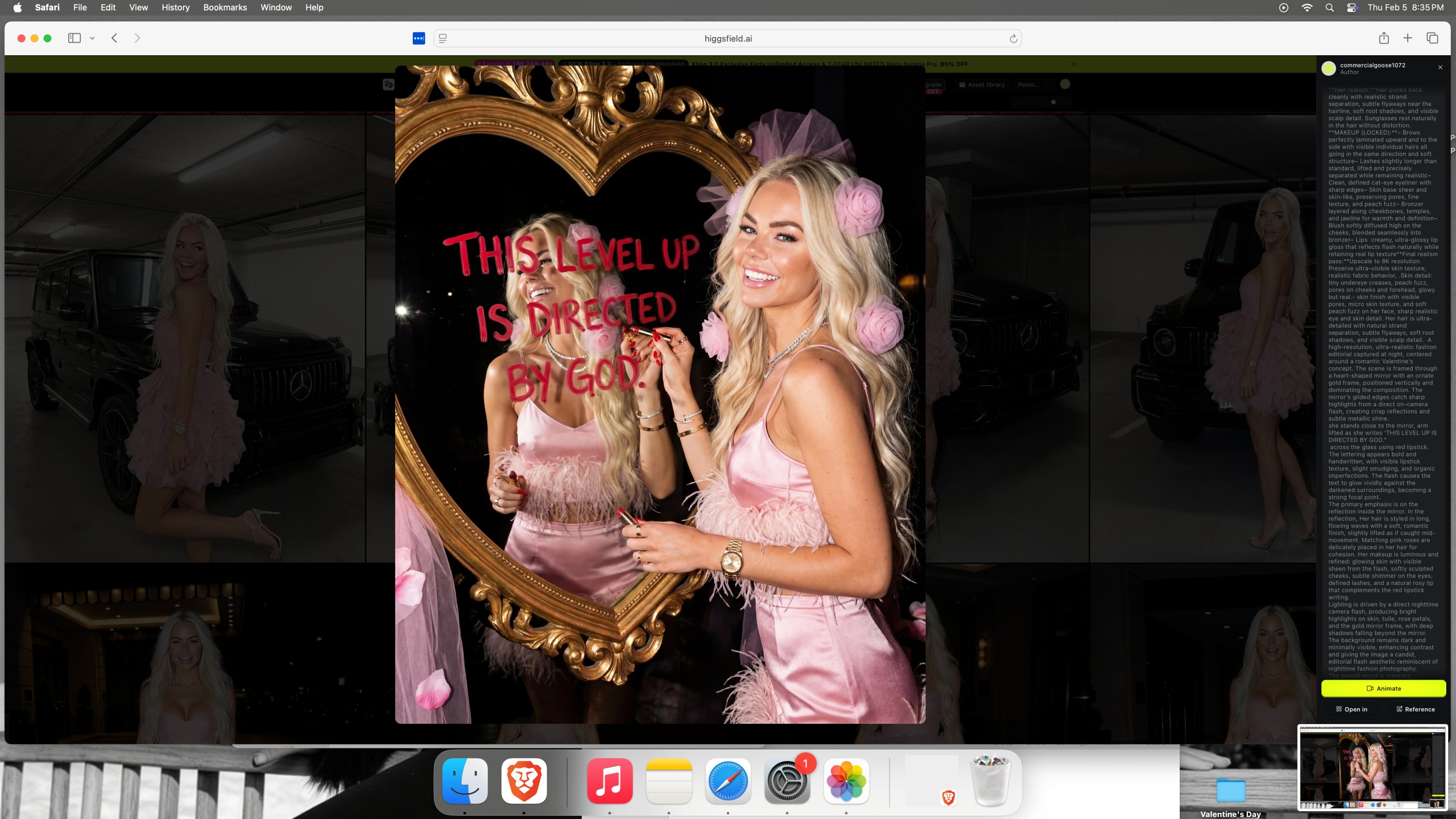Open a new Safari tab
1456x819 pixels.
pos(1407,38)
